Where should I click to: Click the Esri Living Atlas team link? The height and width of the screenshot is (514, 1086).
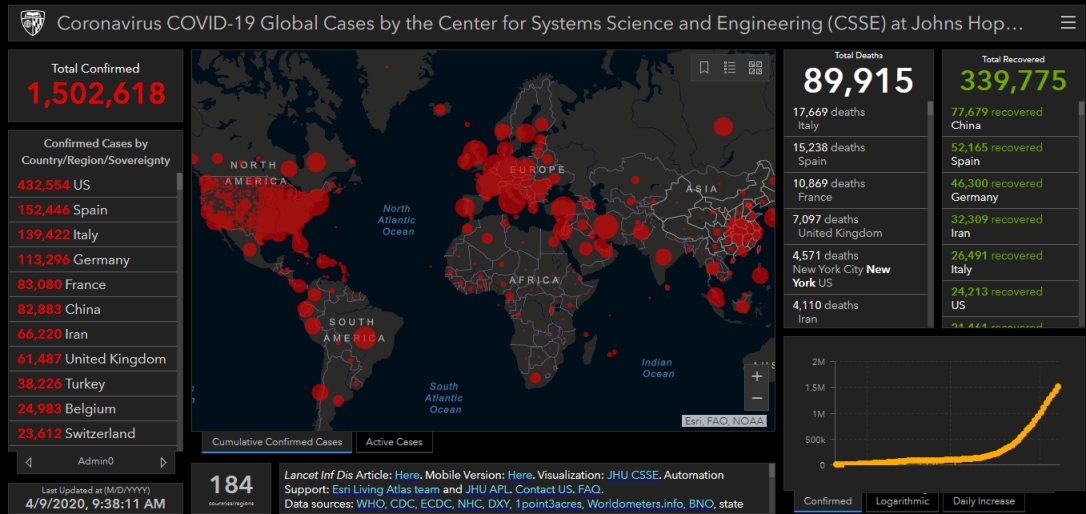tap(385, 490)
